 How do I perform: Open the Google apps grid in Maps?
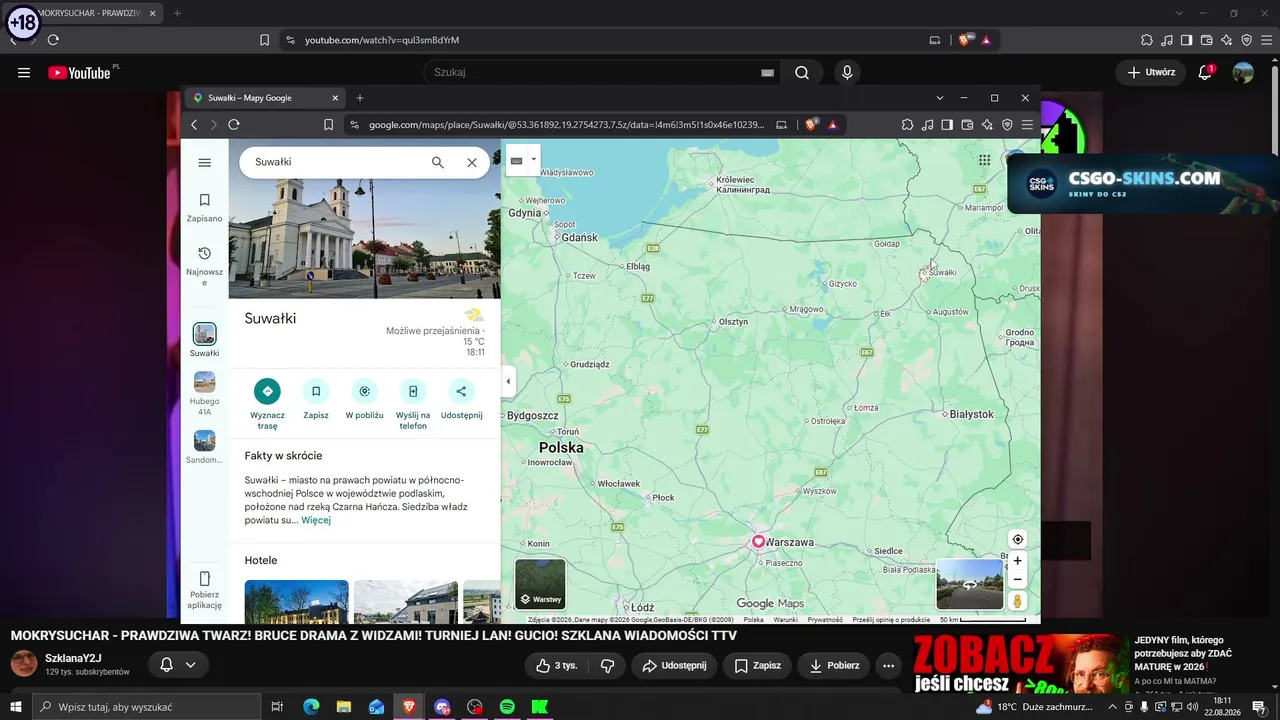(x=985, y=160)
